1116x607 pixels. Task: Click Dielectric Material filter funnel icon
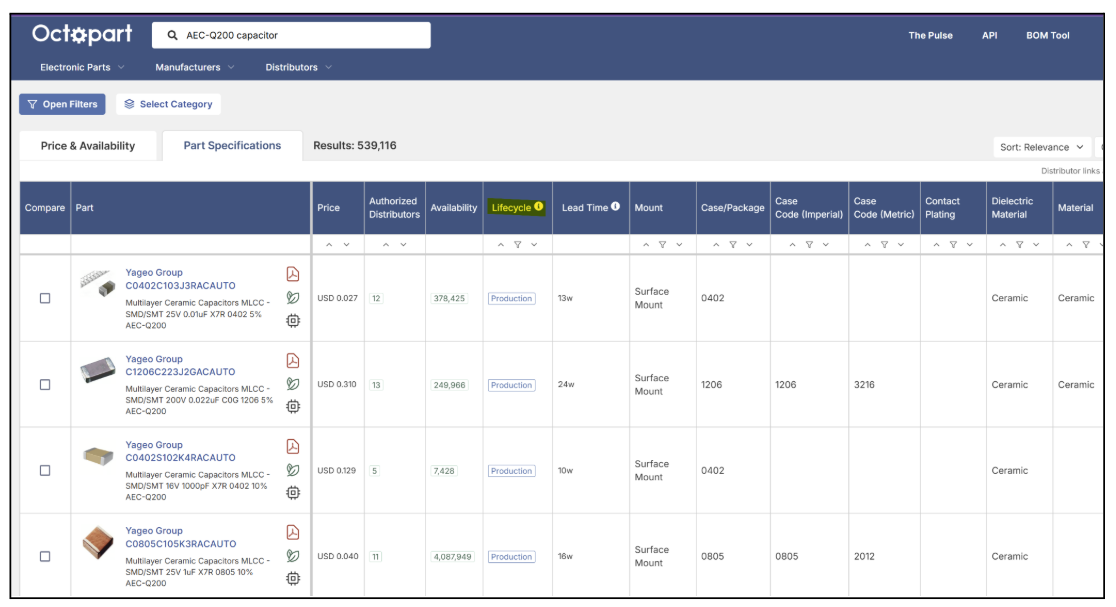point(1019,245)
